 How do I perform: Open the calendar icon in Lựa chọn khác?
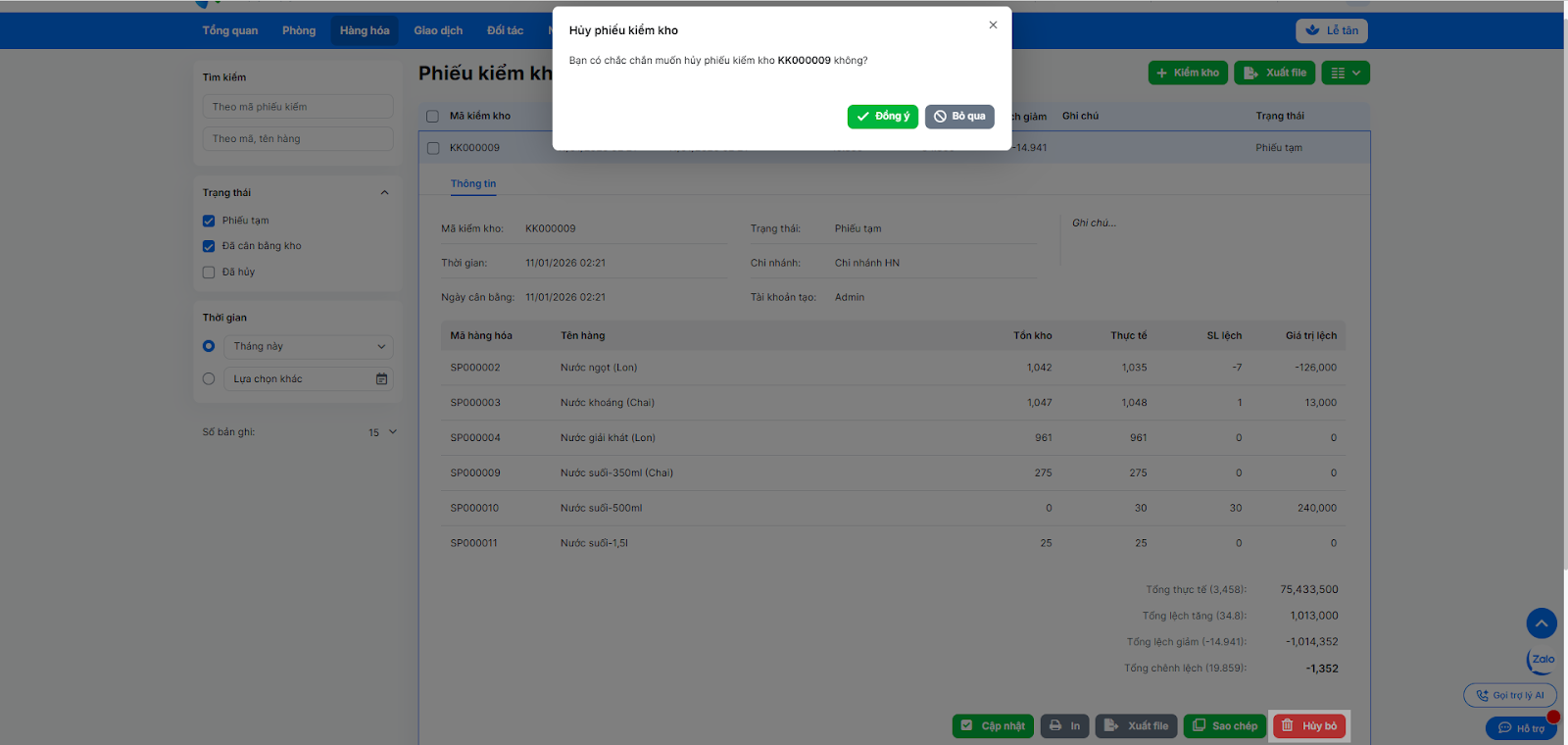pos(381,379)
